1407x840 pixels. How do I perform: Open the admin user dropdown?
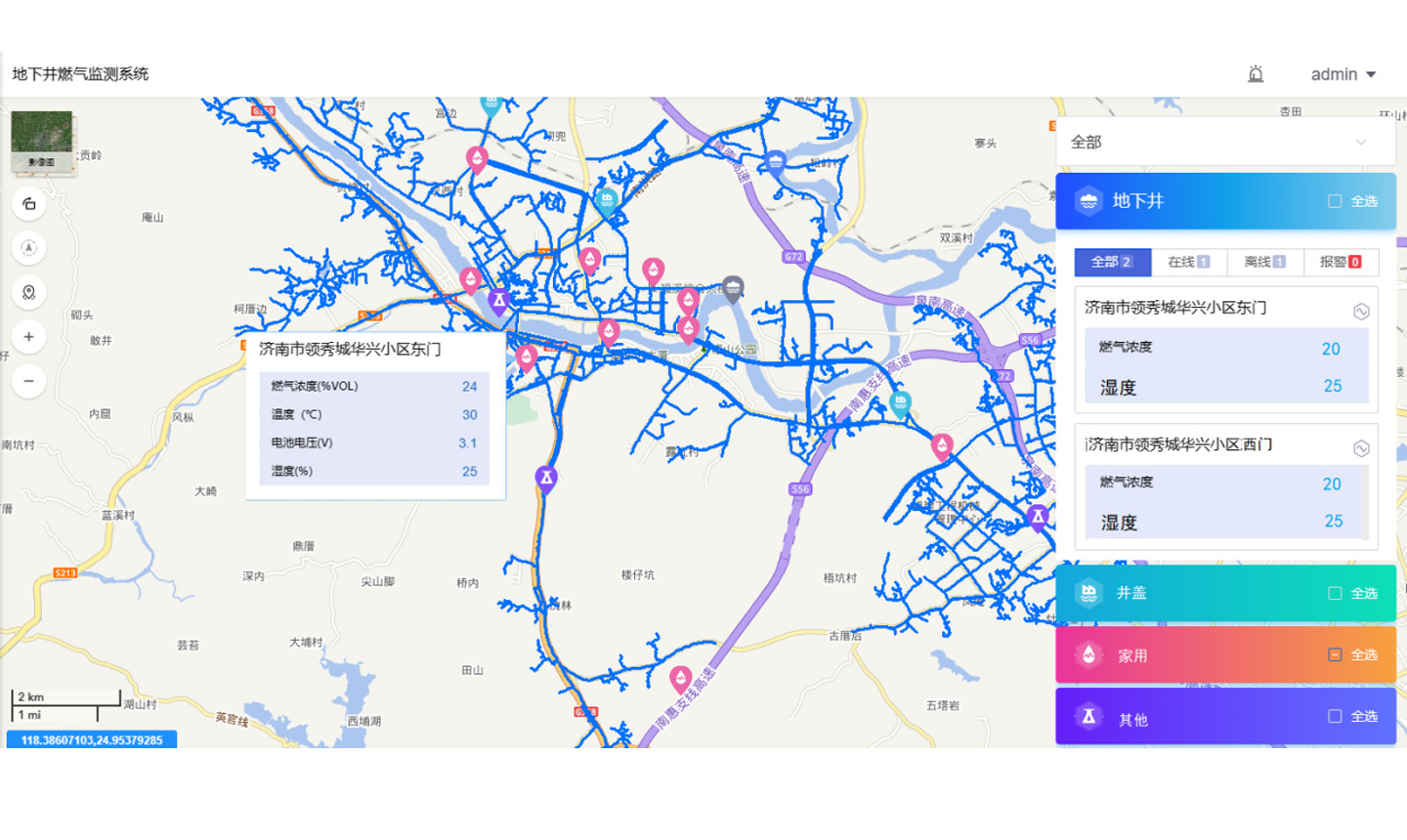point(1343,74)
